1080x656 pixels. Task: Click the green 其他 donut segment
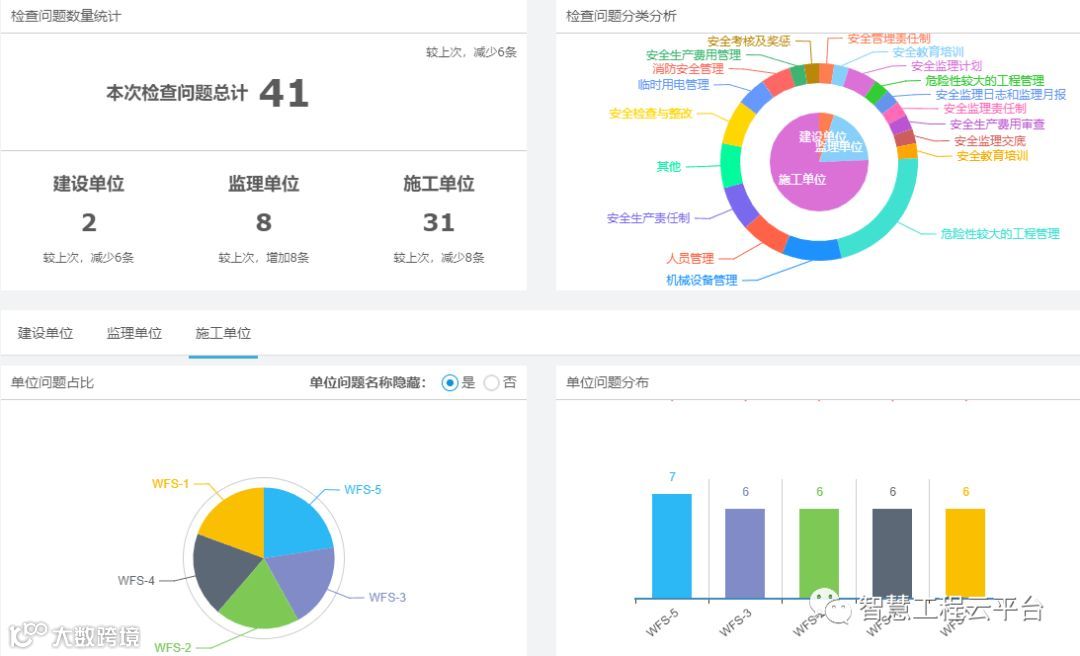[x=731, y=165]
